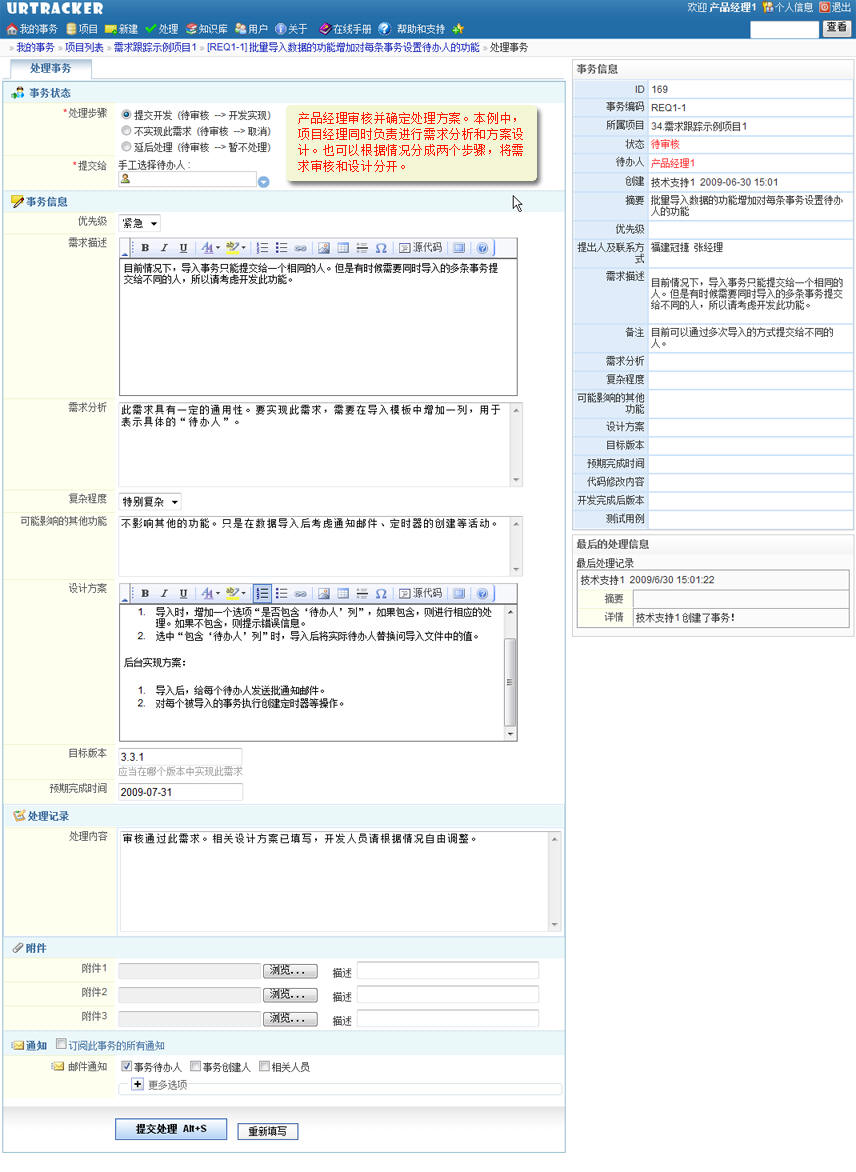Insert image in the 需求描述 editor
The height and width of the screenshot is (1172, 856).
324,248
